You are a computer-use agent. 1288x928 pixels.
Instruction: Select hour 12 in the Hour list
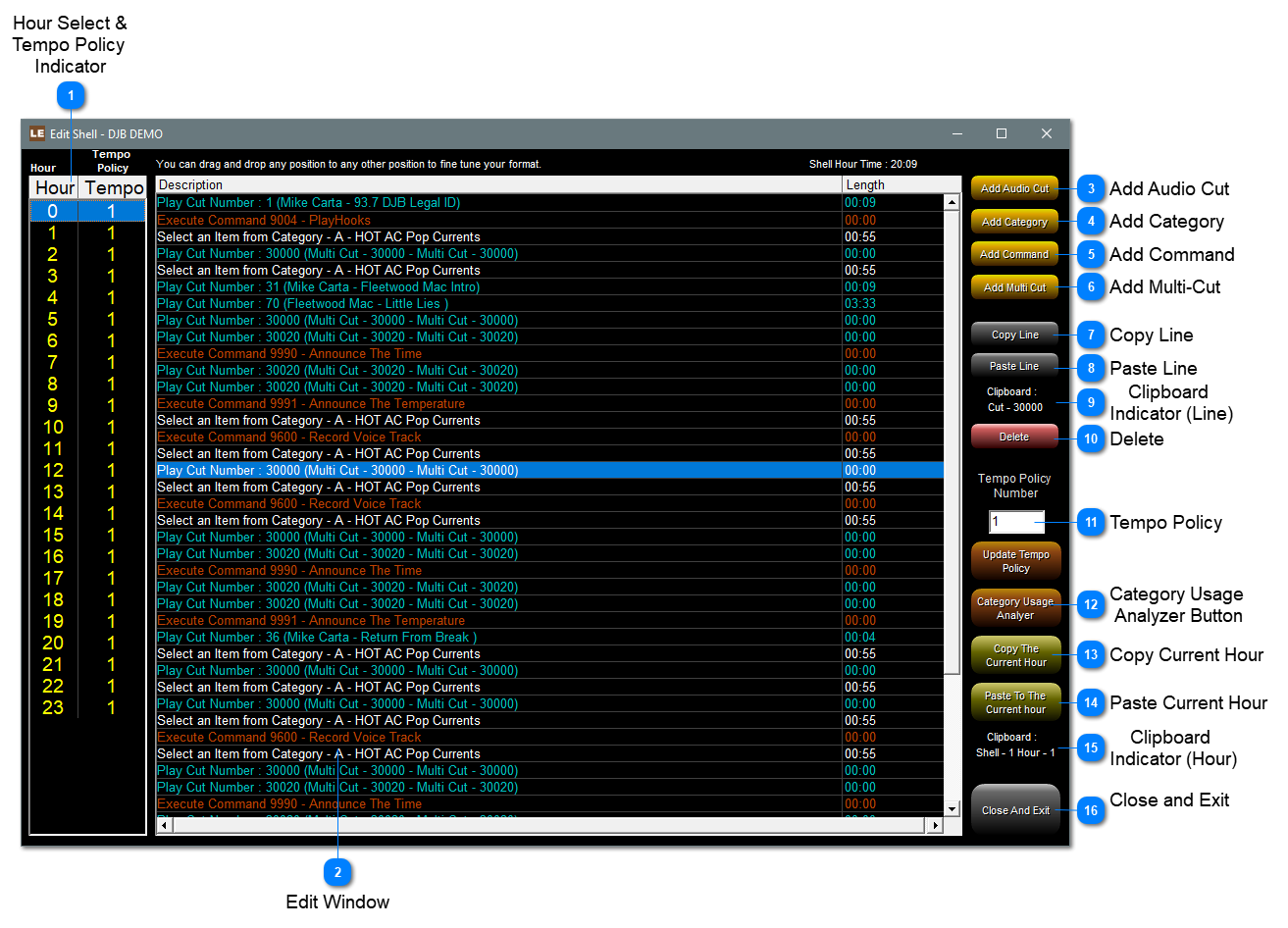click(87, 470)
